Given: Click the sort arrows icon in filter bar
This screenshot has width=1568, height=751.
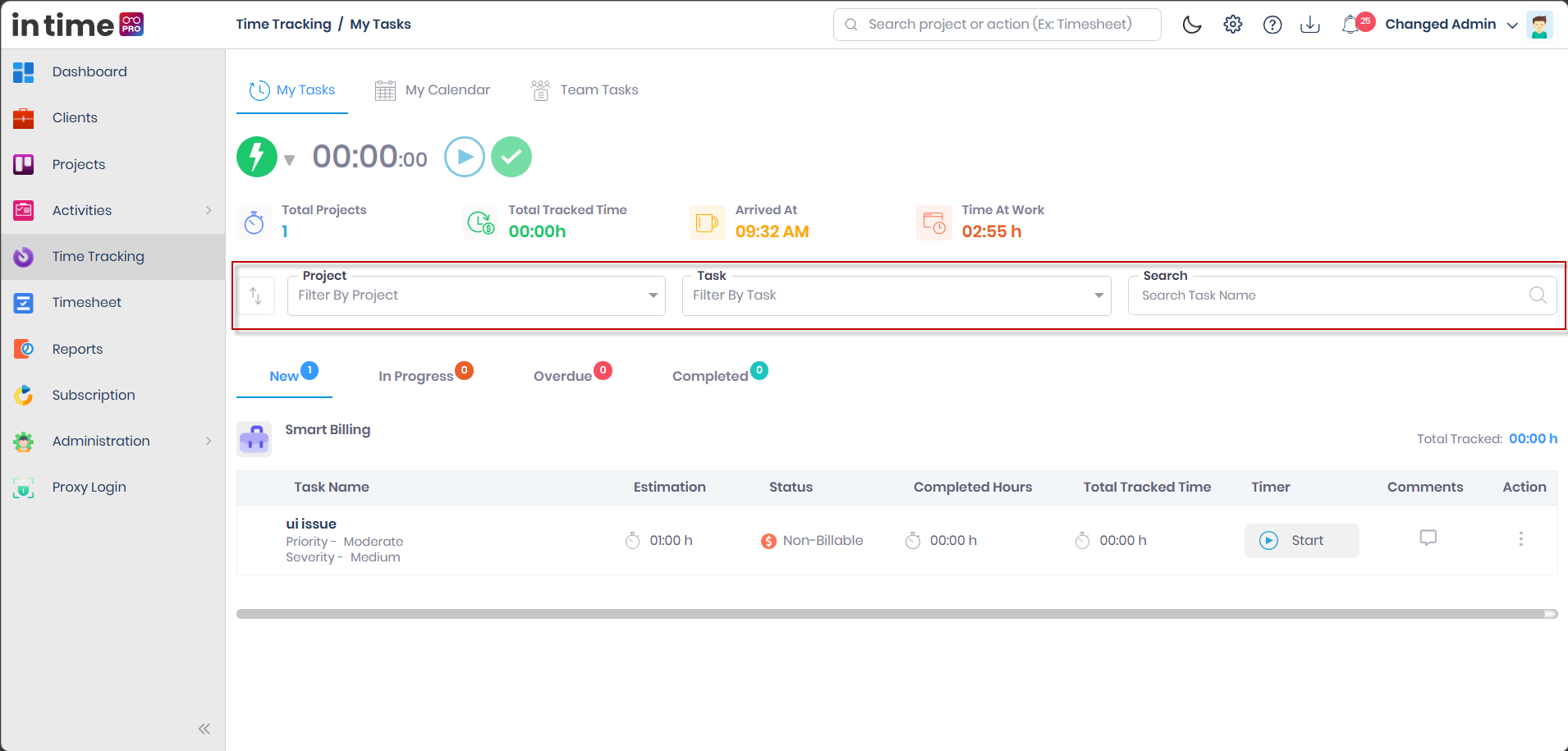Looking at the screenshot, I should pyautogui.click(x=256, y=295).
